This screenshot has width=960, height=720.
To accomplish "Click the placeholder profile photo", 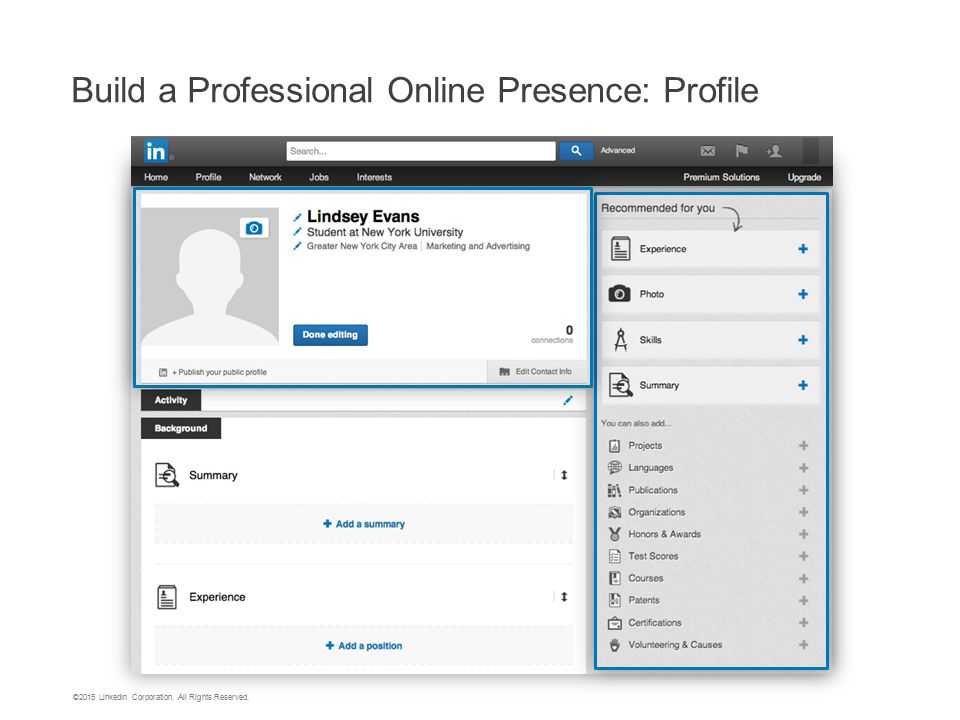I will [210, 277].
